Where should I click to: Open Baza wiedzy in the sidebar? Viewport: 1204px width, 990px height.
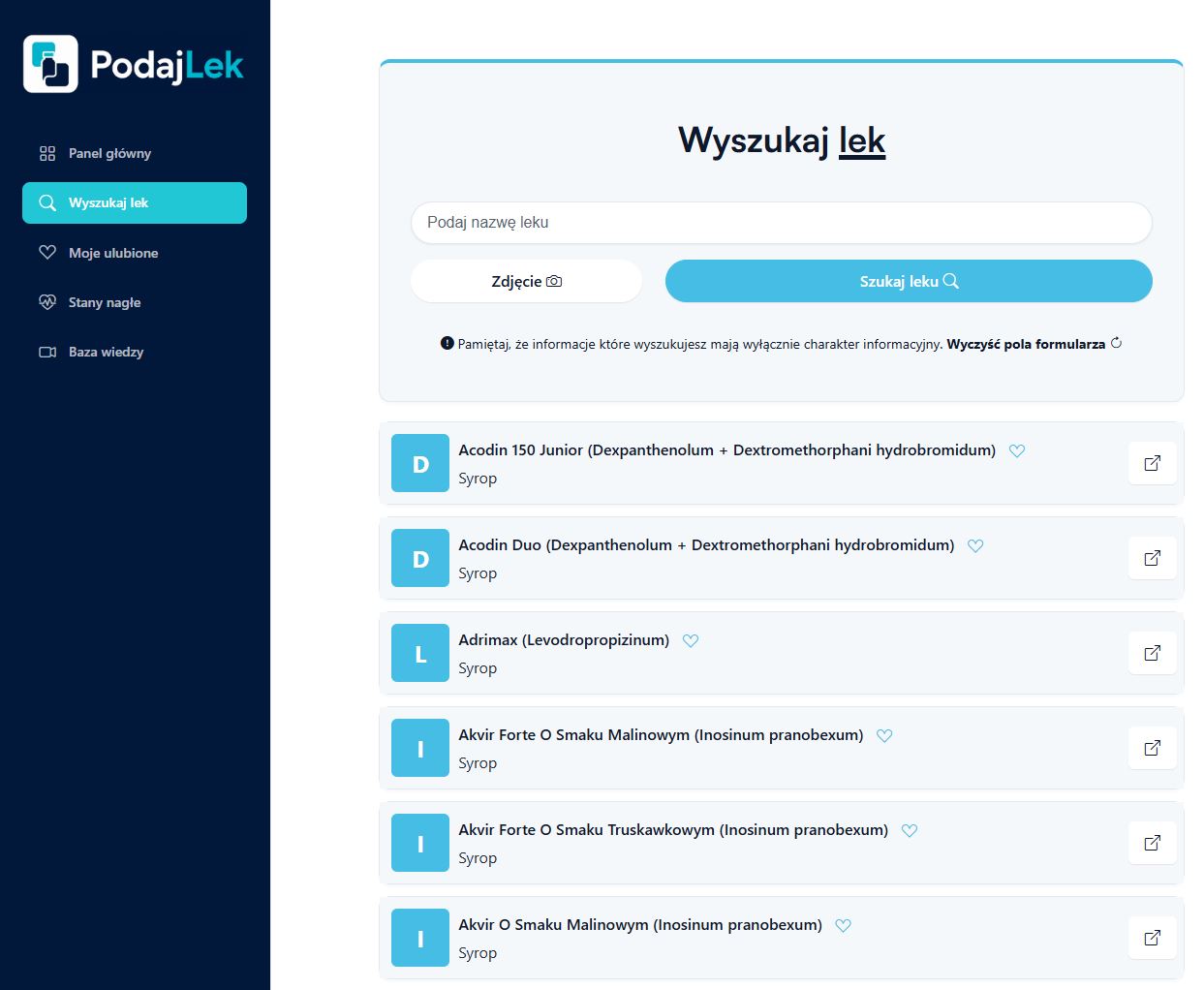[135, 352]
